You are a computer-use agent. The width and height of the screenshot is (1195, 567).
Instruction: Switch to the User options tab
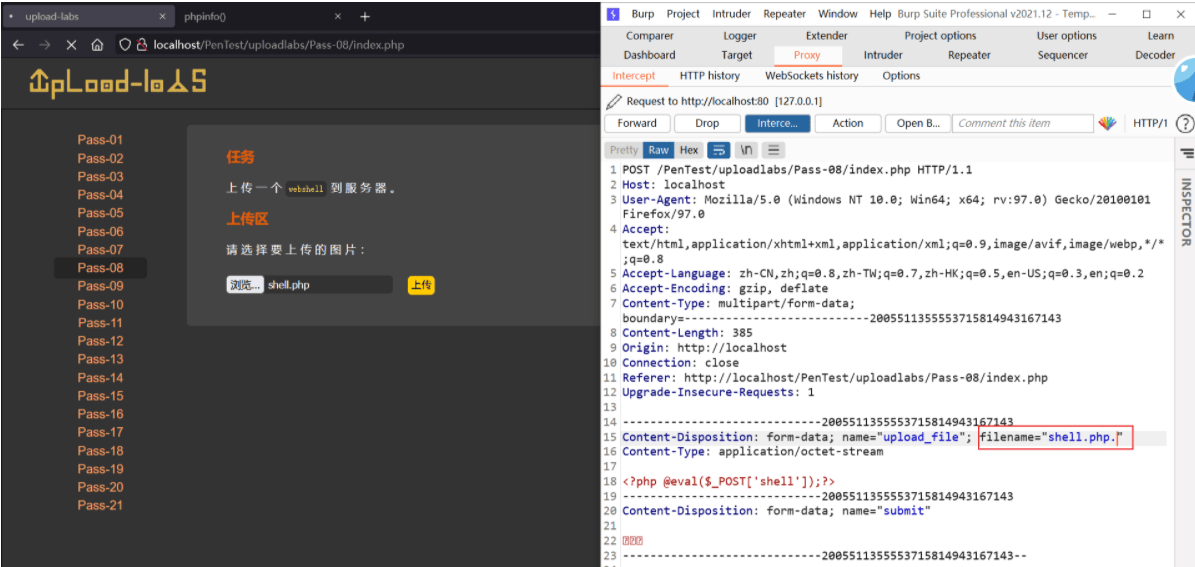click(1066, 36)
